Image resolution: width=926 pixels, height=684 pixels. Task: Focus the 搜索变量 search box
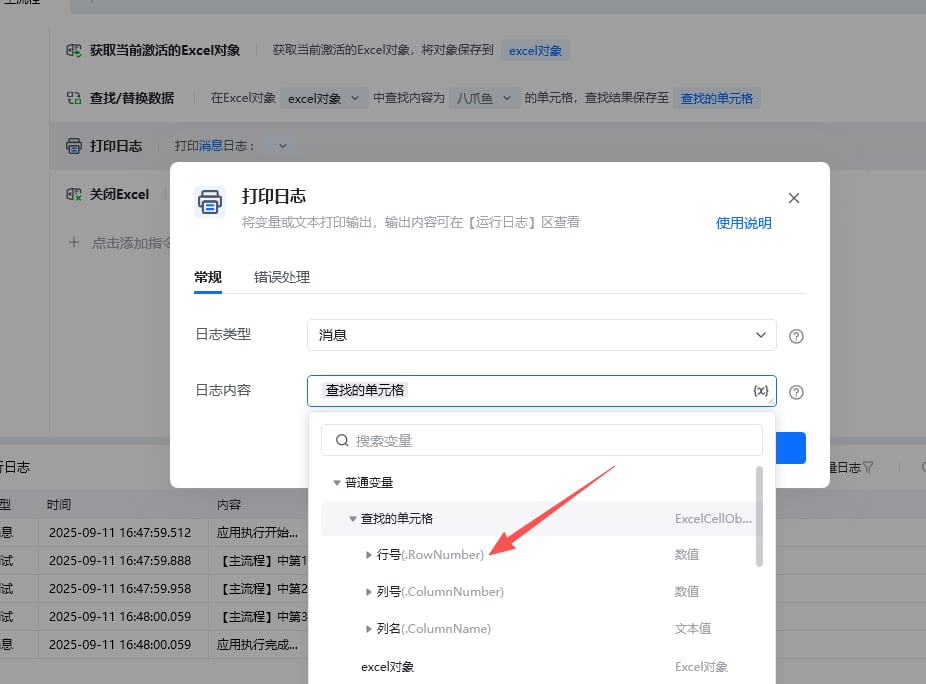542,440
